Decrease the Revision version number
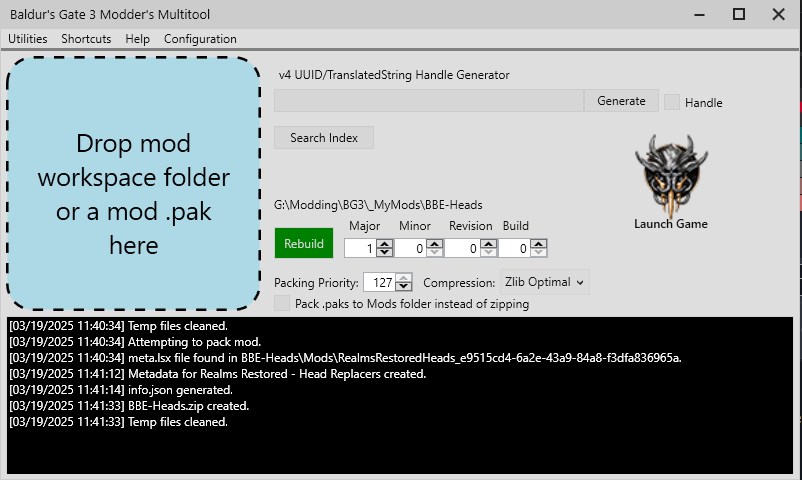The height and width of the screenshot is (480, 802). pos(488,252)
